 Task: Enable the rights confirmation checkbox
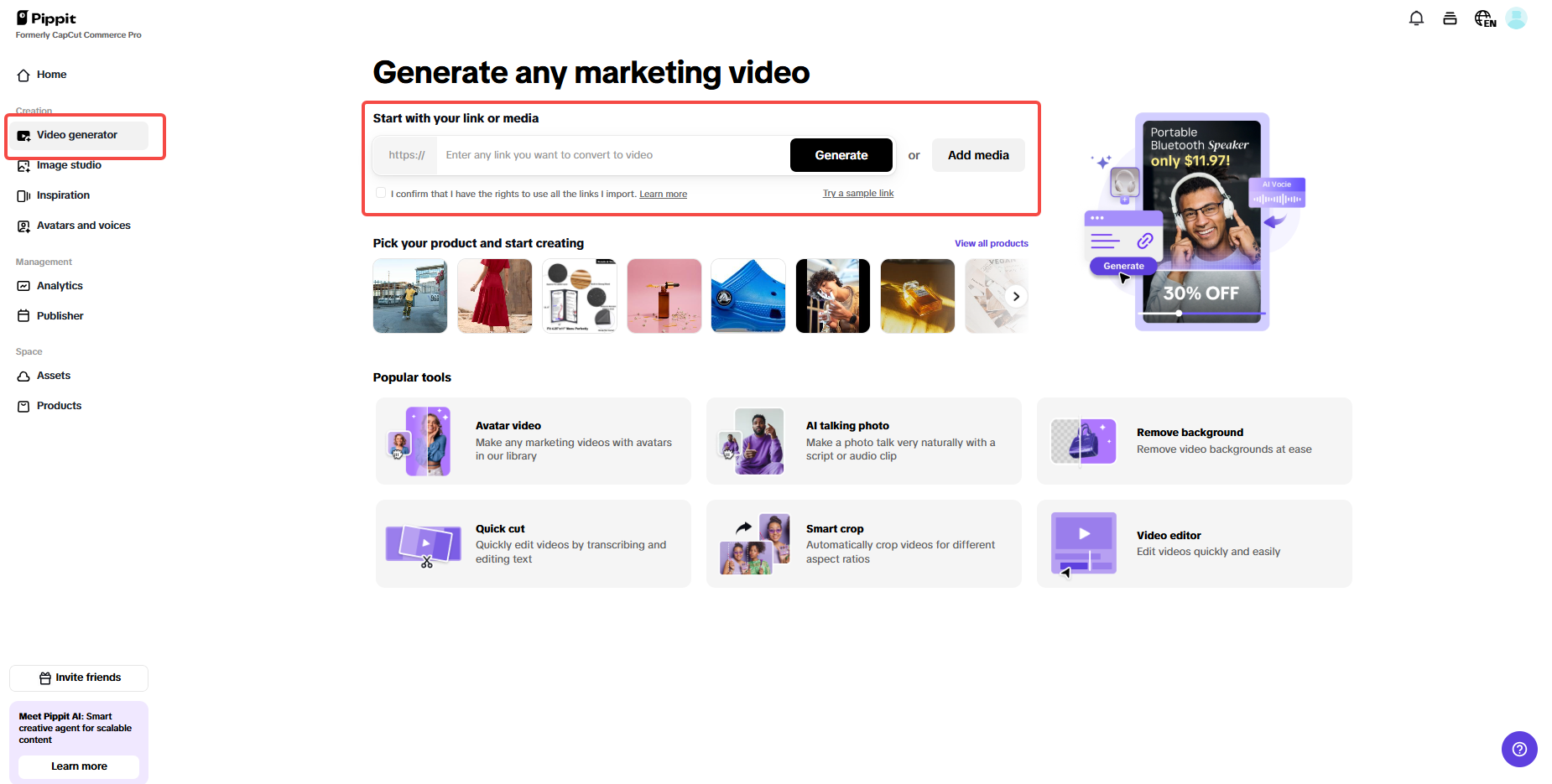381,193
